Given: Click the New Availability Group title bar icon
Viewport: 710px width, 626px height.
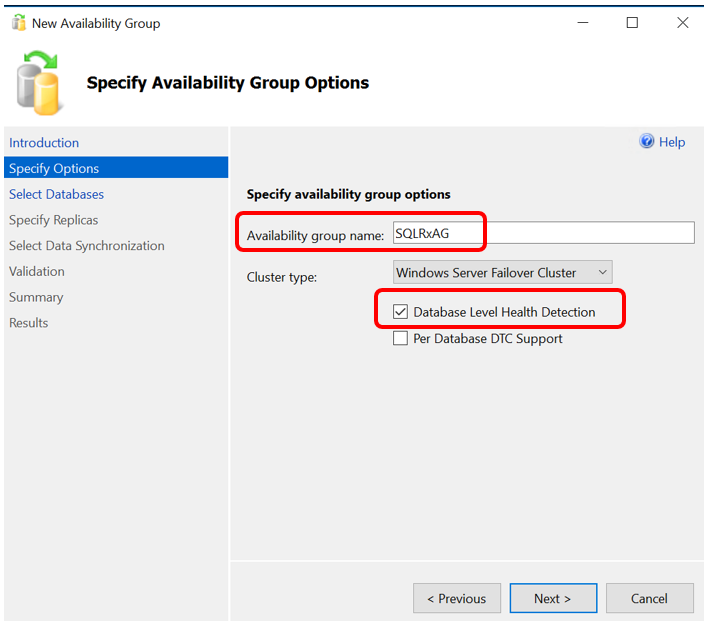Looking at the screenshot, I should 19,23.
